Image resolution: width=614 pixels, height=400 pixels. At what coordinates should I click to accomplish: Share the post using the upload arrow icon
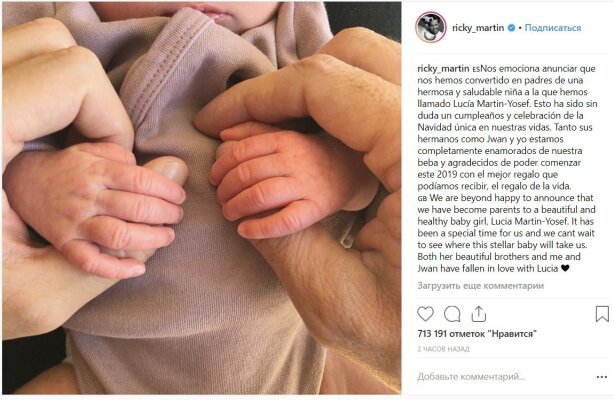coord(479,314)
